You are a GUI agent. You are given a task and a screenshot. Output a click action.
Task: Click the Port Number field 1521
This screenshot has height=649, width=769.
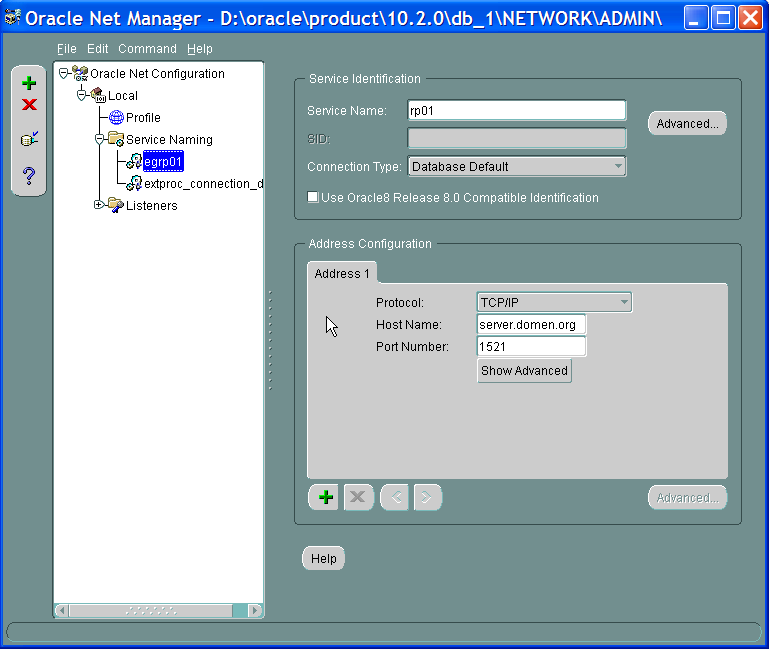pyautogui.click(x=531, y=346)
